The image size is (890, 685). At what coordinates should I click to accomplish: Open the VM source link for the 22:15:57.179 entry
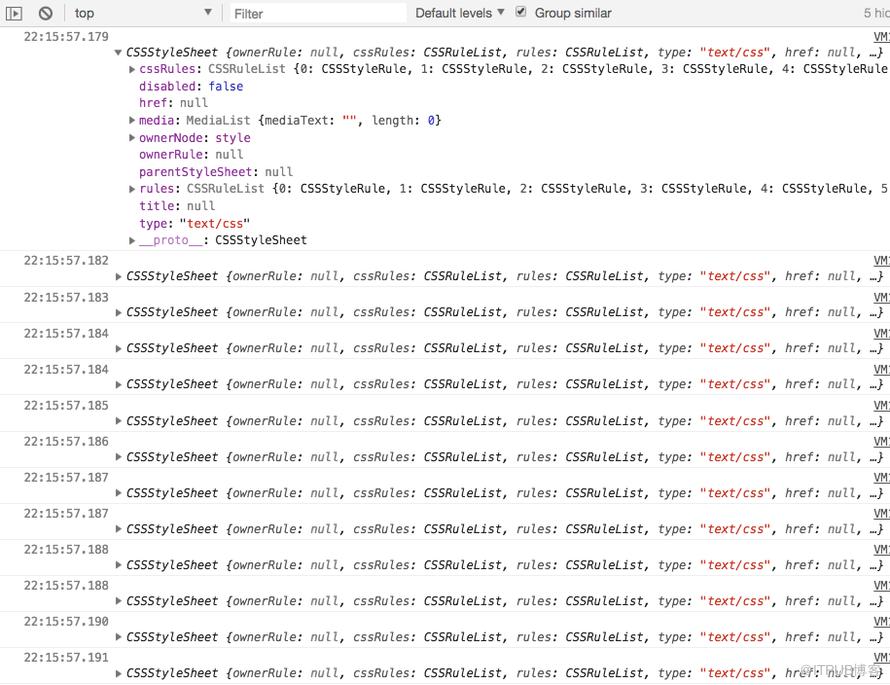tap(881, 37)
